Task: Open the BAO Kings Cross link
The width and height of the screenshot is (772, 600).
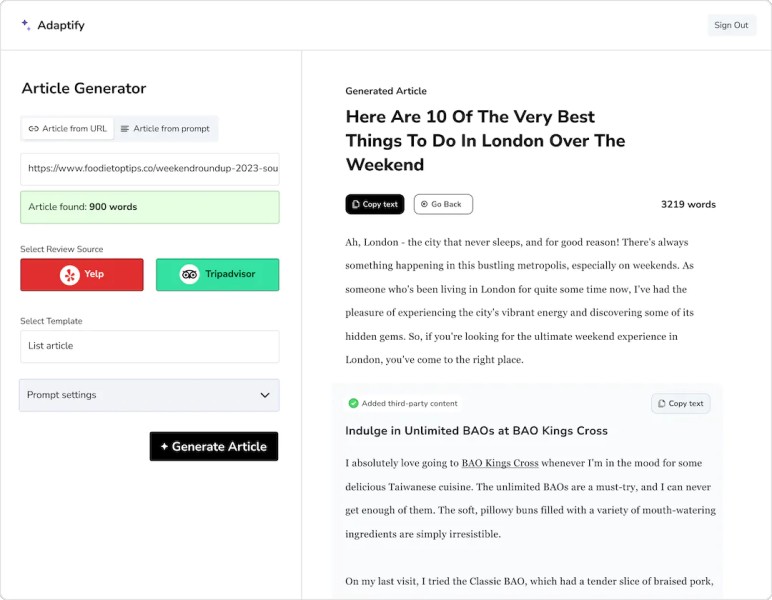Action: [x=500, y=463]
